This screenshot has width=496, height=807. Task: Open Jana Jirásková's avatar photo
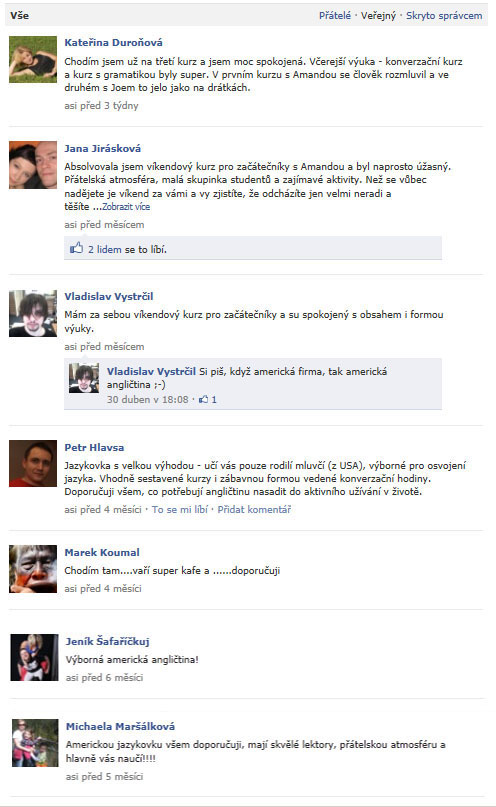[x=33, y=165]
